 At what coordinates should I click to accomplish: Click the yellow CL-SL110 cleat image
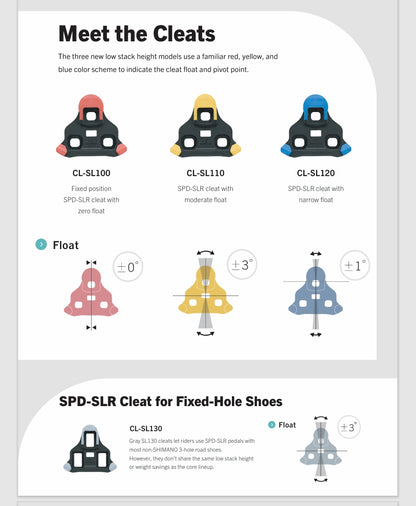pyautogui.click(x=205, y=125)
